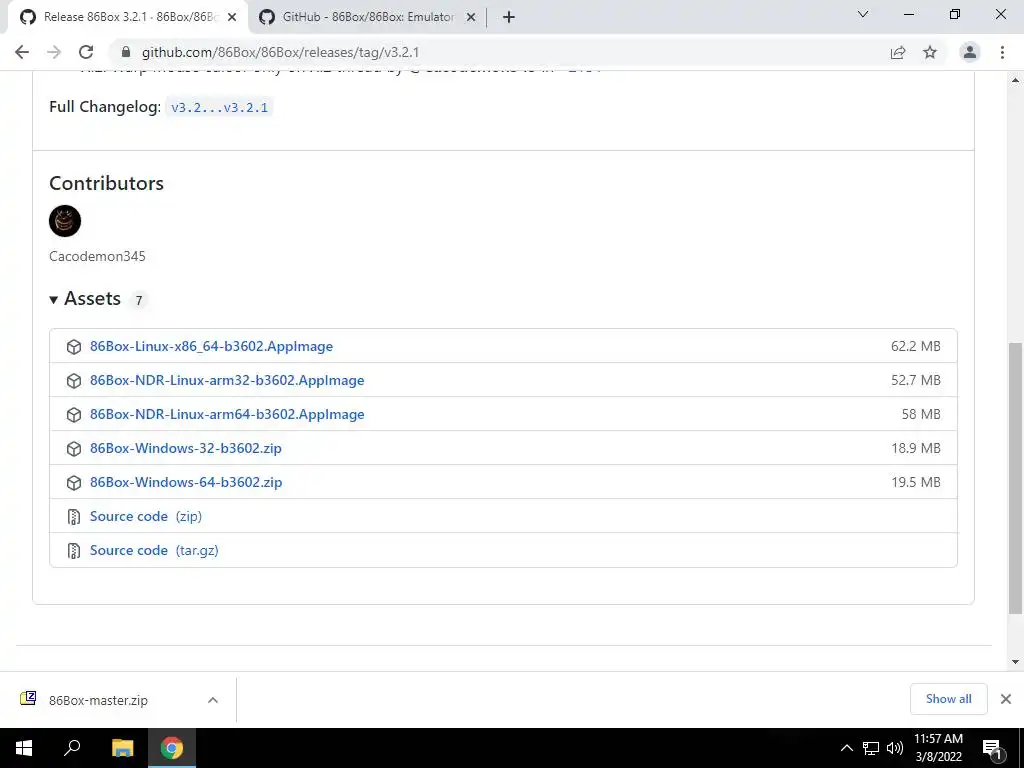Screen dimensions: 1024x768
Task: Download 86Box-NDR-Linux-arm32-b3602.AppImage
Action: pyautogui.click(x=227, y=380)
